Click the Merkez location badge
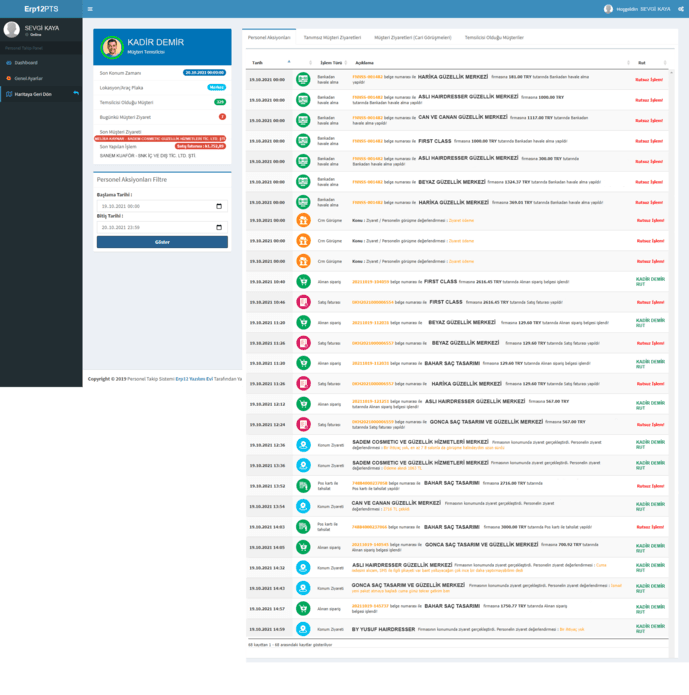The width and height of the screenshot is (689, 695). [x=216, y=87]
